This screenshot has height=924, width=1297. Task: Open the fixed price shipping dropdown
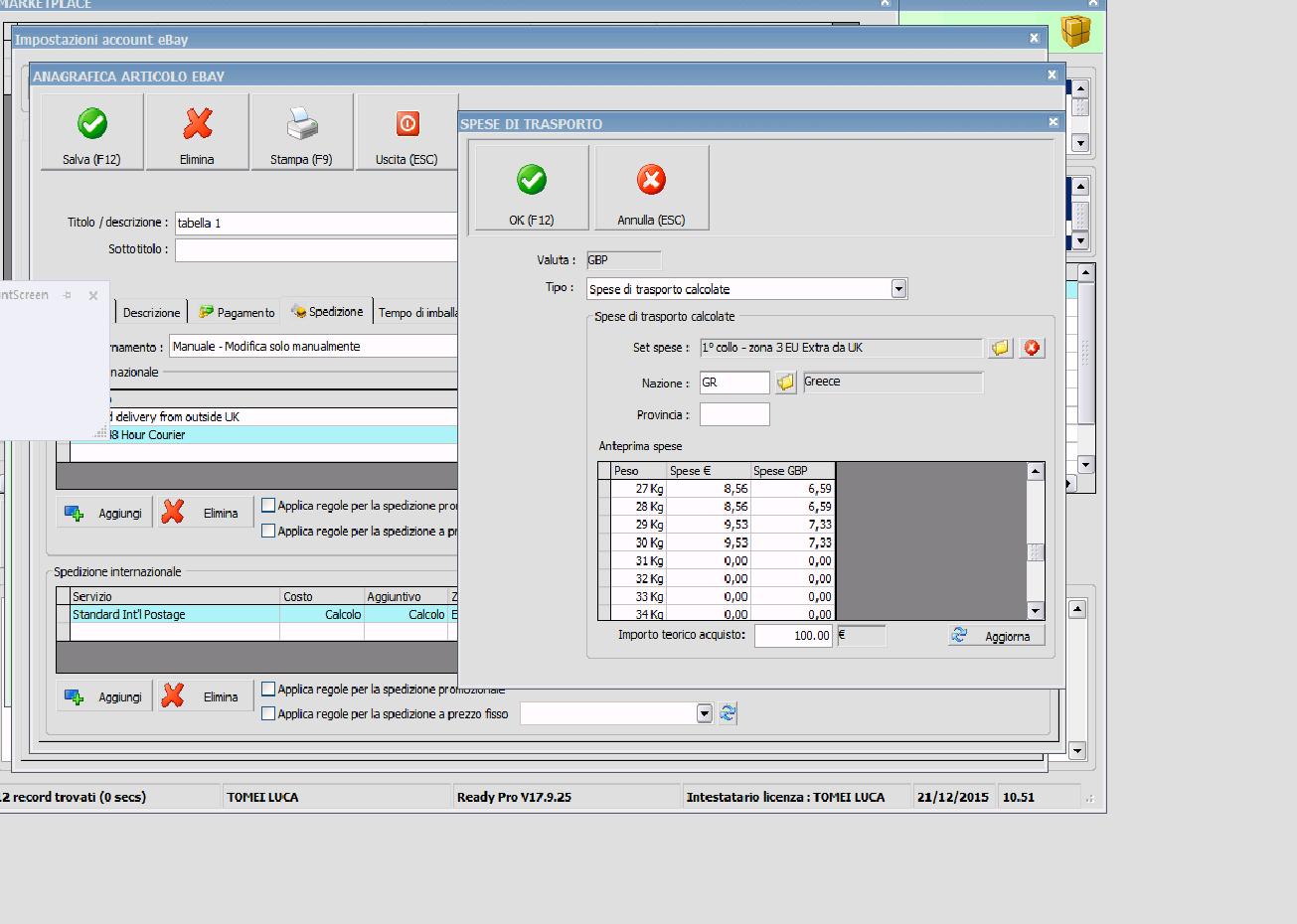point(704,713)
